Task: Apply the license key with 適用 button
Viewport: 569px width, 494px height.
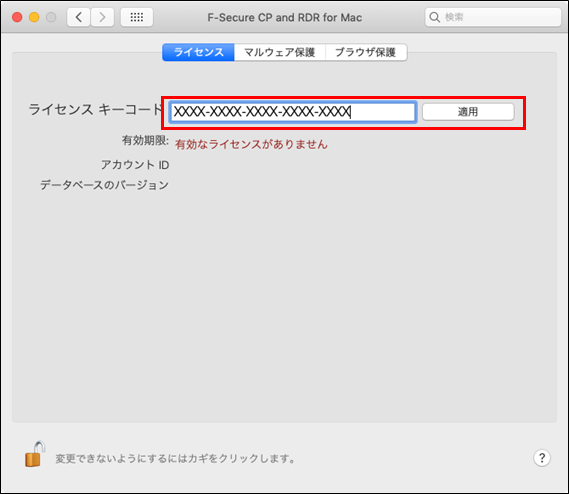Action: pyautogui.click(x=468, y=112)
